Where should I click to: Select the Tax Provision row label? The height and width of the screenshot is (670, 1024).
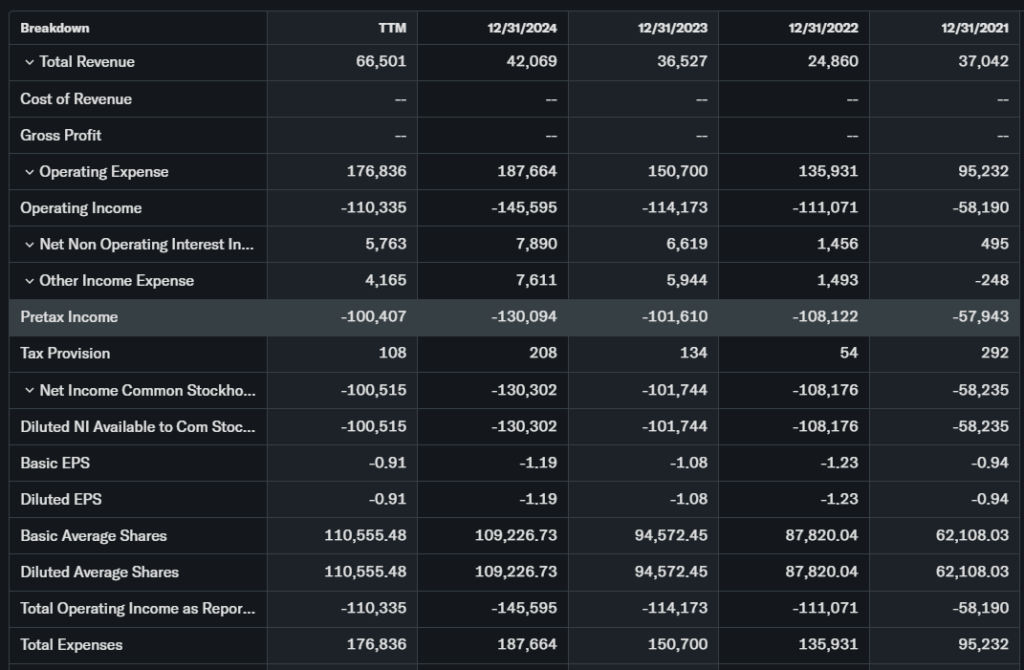(x=65, y=353)
